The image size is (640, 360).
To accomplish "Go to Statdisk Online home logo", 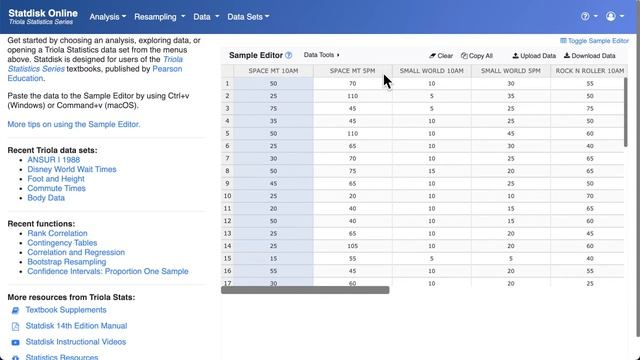I will [43, 16].
